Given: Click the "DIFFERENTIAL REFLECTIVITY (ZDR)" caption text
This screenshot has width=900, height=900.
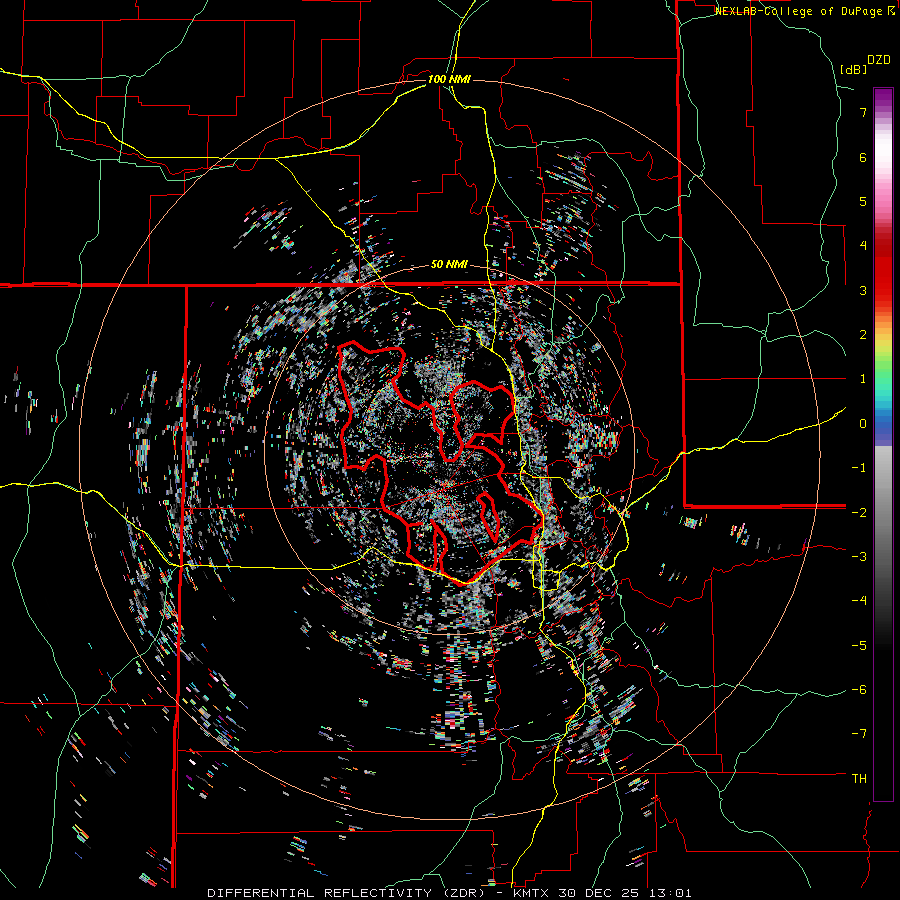Looking at the screenshot, I should 347,893.
